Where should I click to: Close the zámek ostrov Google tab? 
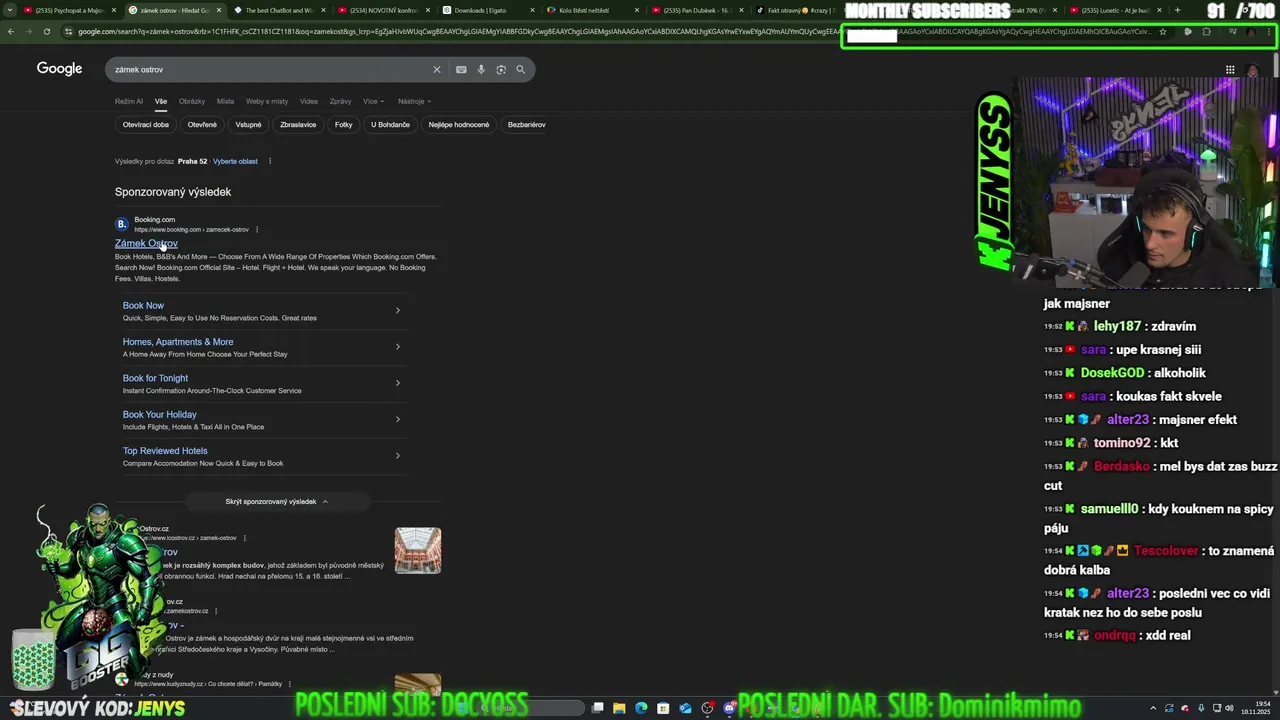pyautogui.click(x=219, y=10)
